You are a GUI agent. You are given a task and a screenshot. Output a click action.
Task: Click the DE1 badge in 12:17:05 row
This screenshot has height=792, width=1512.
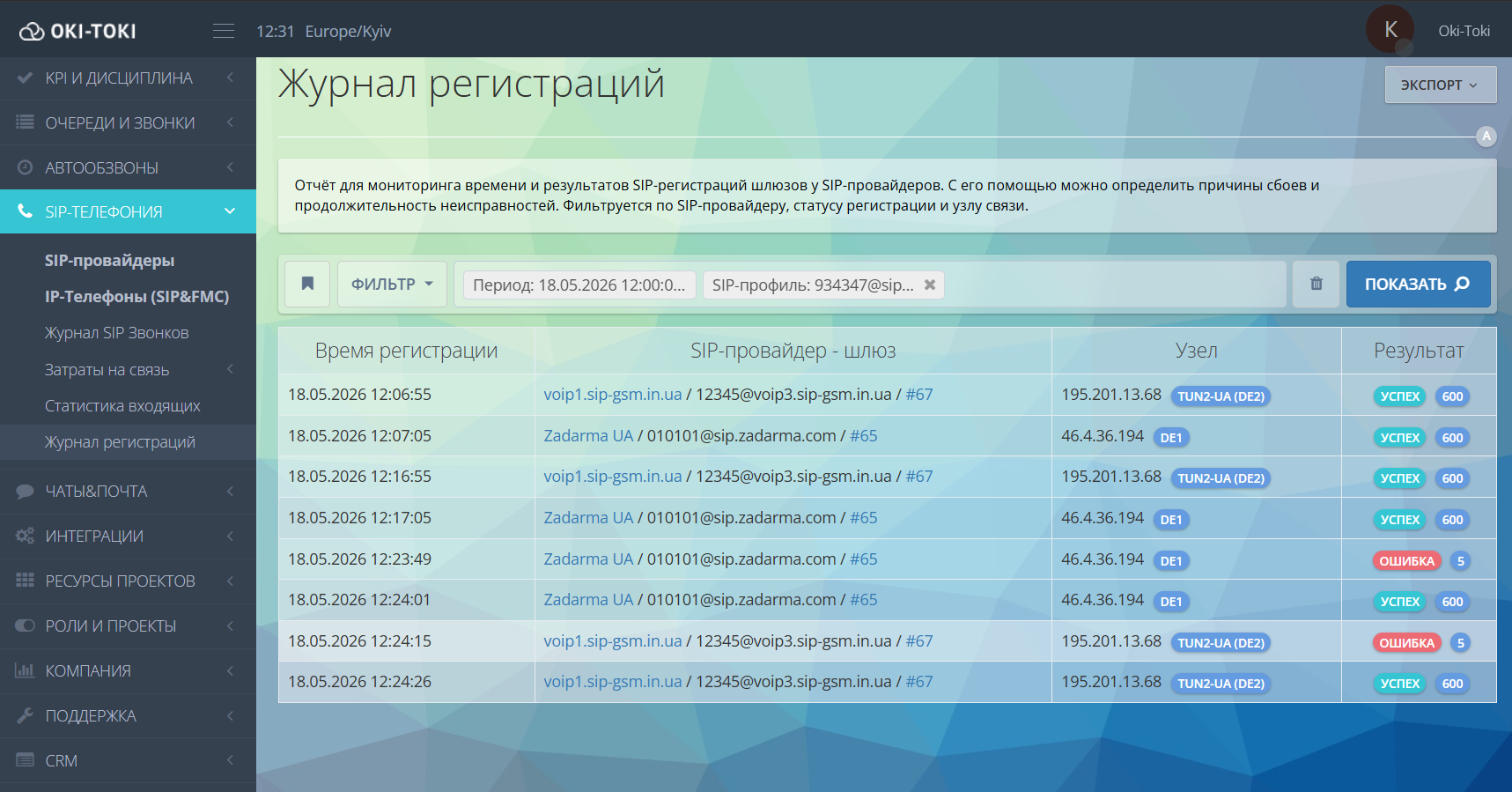point(1171,520)
